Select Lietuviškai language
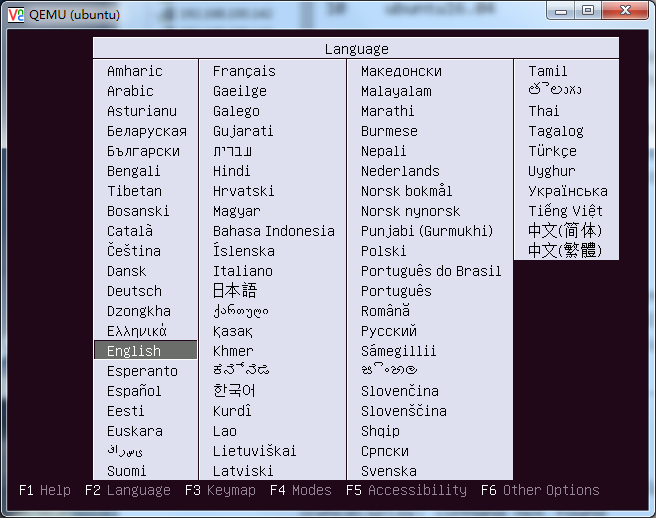 pos(254,451)
